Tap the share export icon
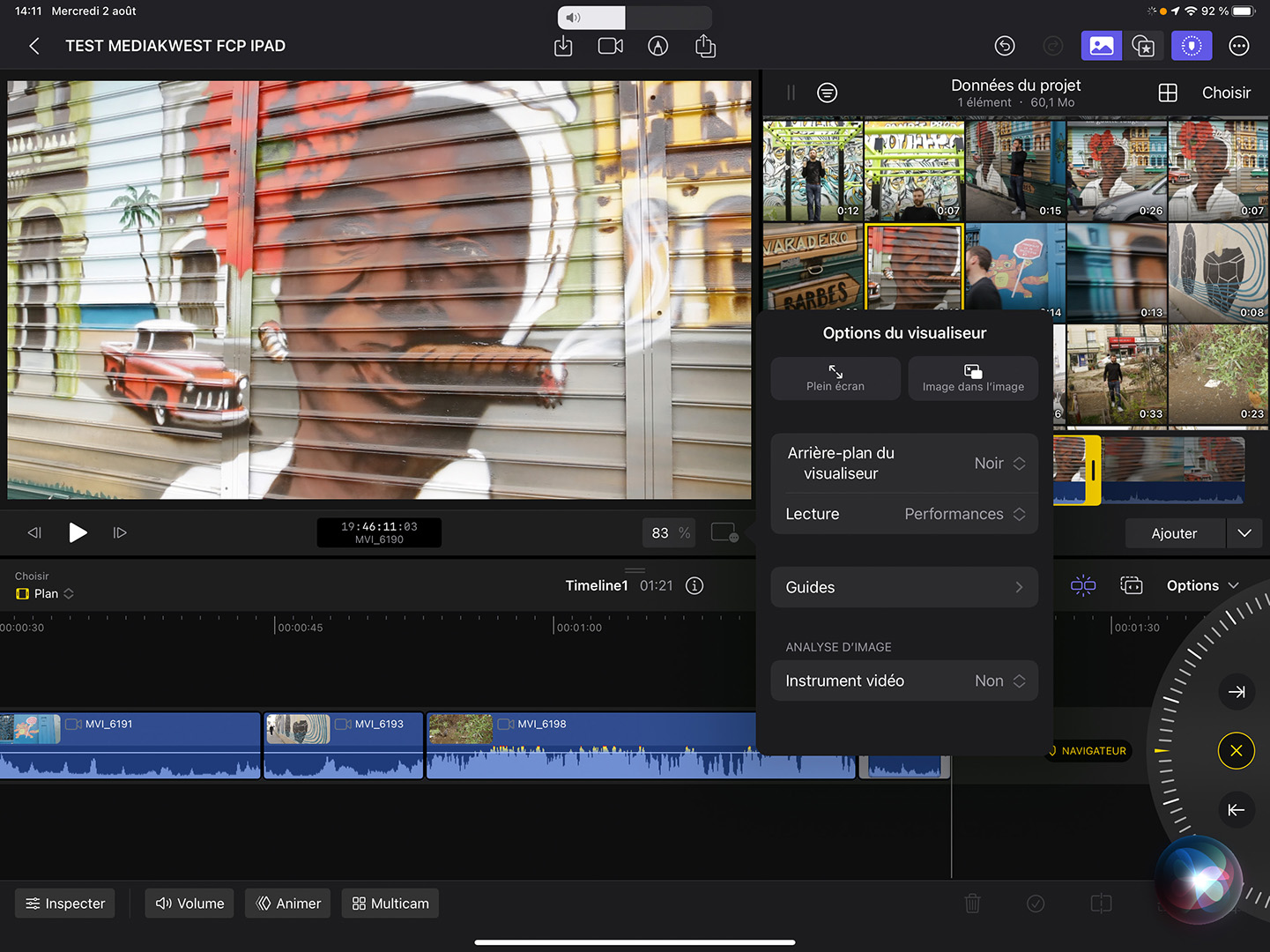Screen dimensions: 1270x952 (x=705, y=46)
